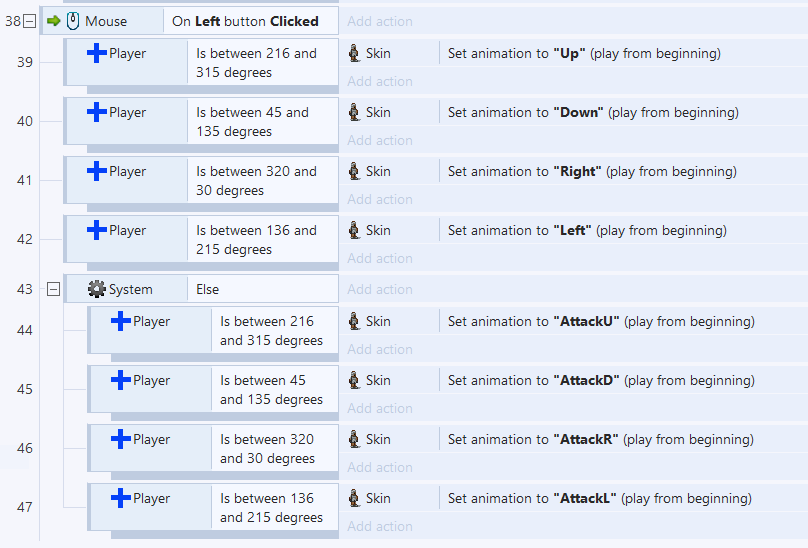
Task: Collapse event 38 with the minus box
Action: click(x=30, y=21)
